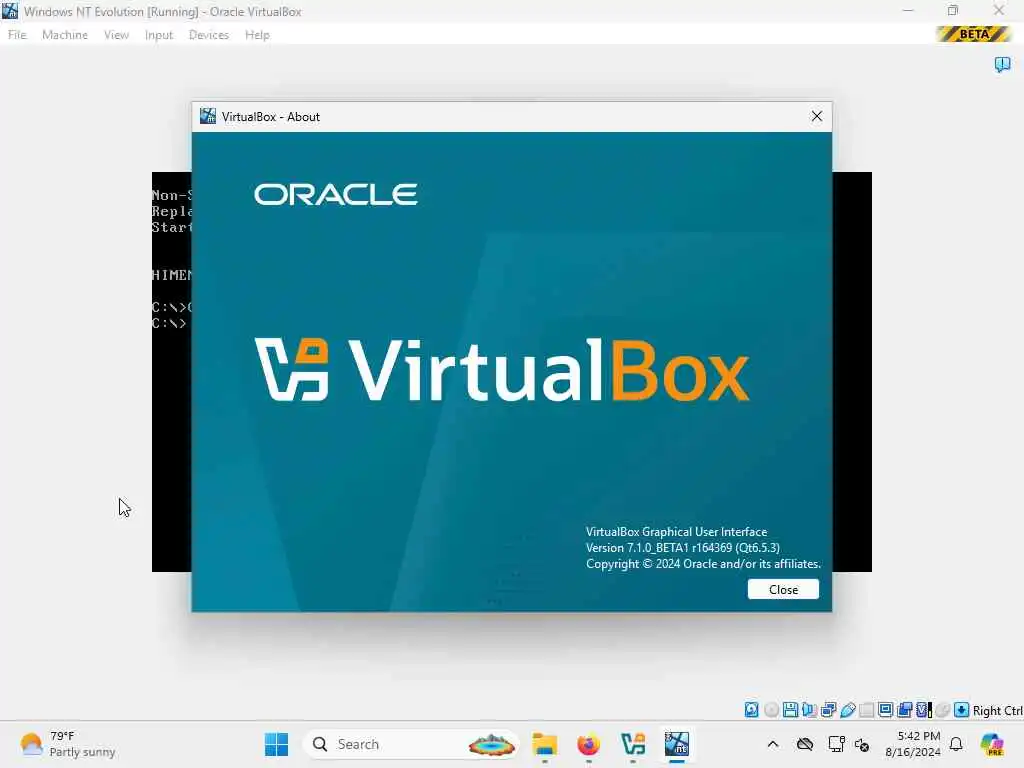The width and height of the screenshot is (1024, 768).
Task: Click the Right Ctrl host key label
Action: click(997, 711)
